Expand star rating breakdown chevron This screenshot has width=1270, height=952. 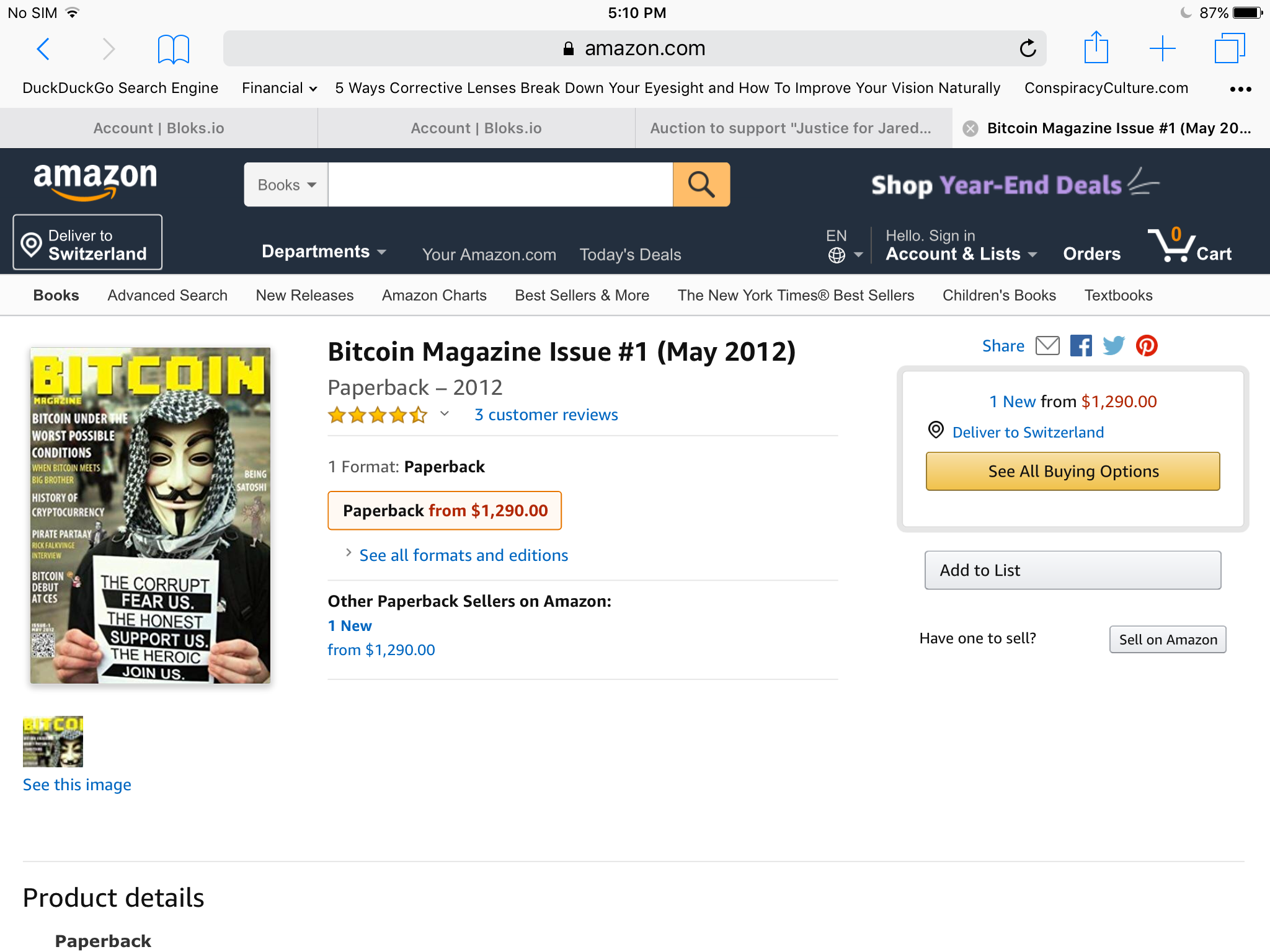[x=444, y=413]
